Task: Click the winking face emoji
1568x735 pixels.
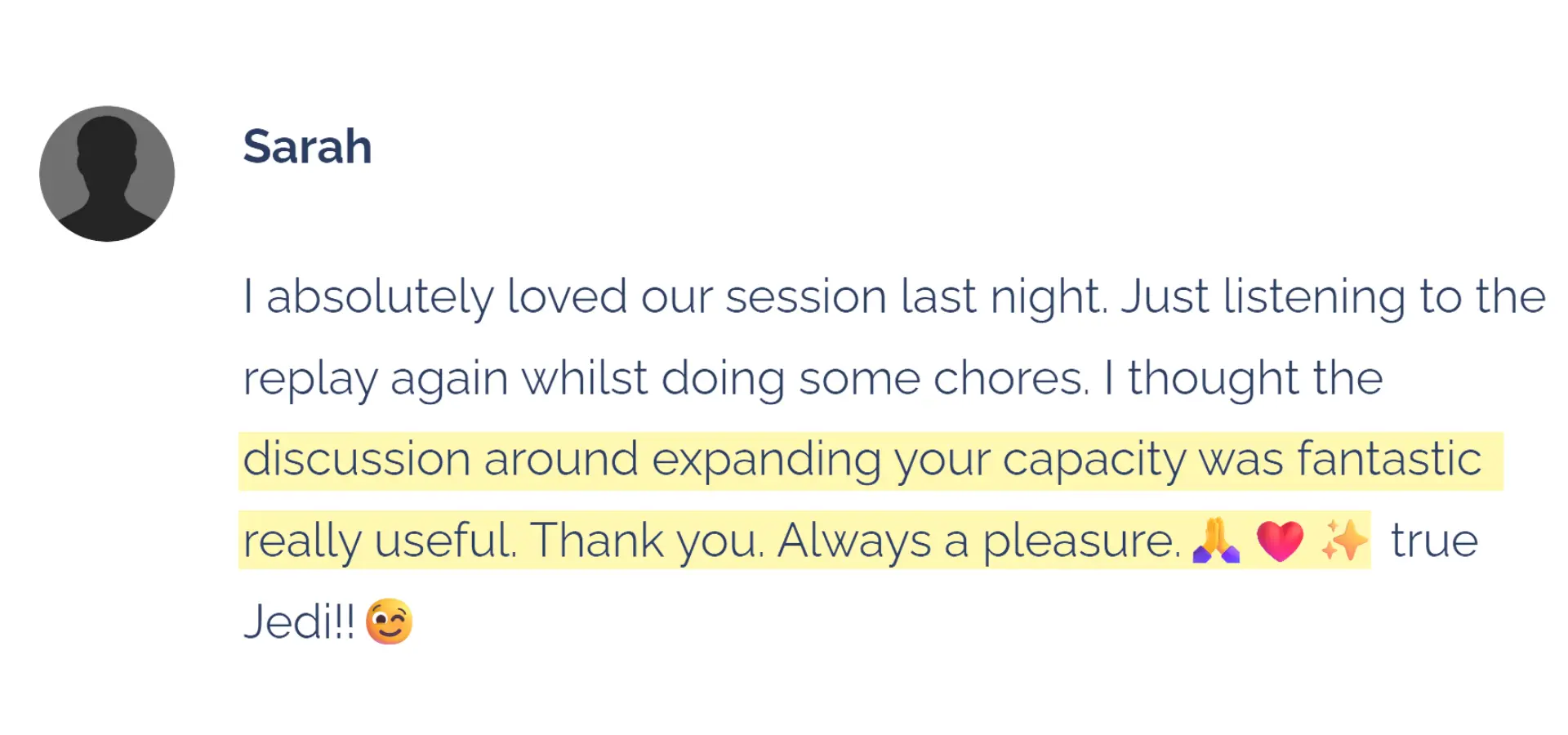Action: [389, 622]
